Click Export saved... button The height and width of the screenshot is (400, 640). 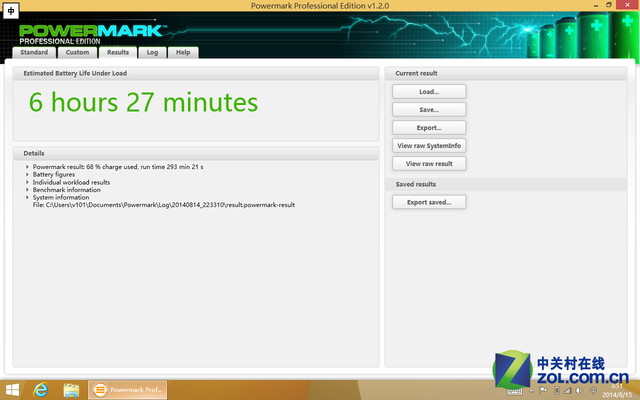coord(429,202)
